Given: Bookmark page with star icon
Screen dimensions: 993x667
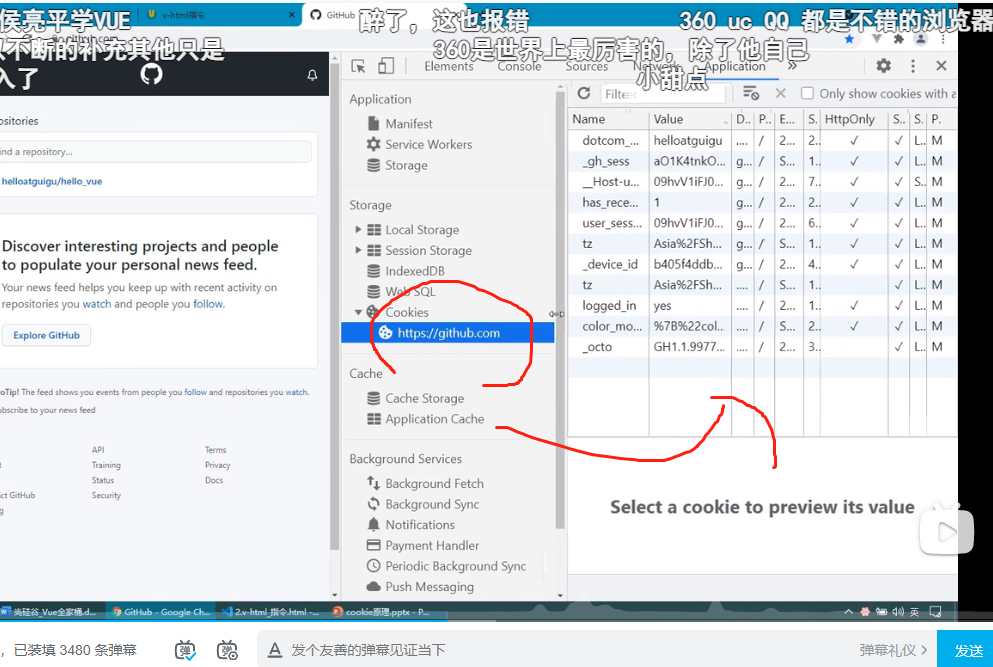Looking at the screenshot, I should [849, 39].
